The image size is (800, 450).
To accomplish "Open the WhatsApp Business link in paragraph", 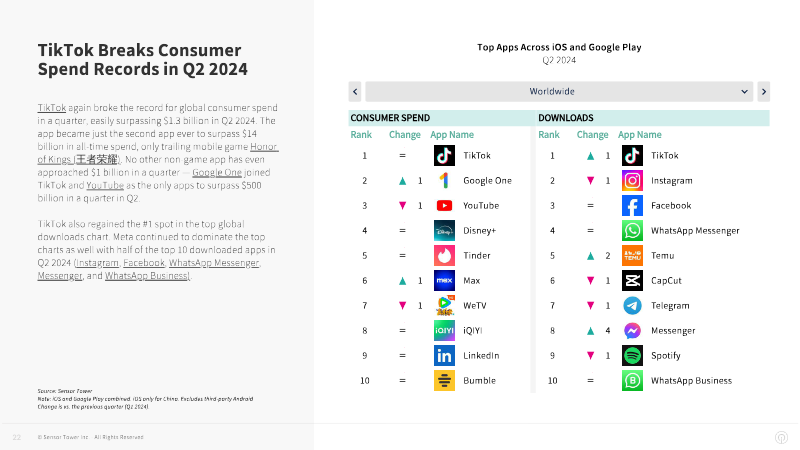I will pos(147,276).
